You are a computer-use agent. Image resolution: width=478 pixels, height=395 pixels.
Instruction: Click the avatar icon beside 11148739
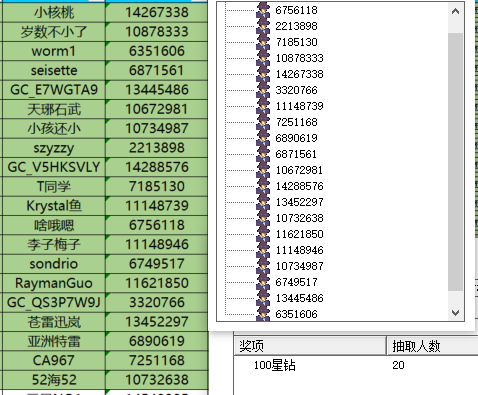pos(263,106)
